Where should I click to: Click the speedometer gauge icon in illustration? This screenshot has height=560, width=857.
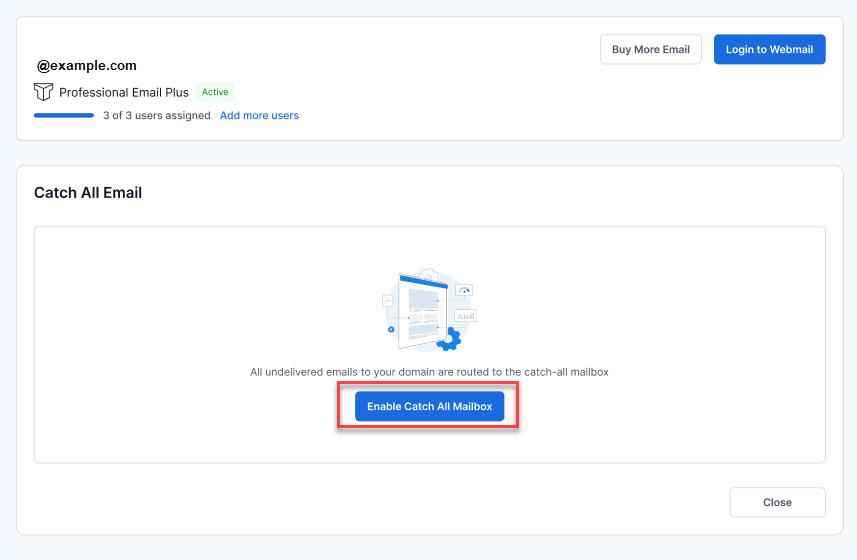pyautogui.click(x=463, y=290)
